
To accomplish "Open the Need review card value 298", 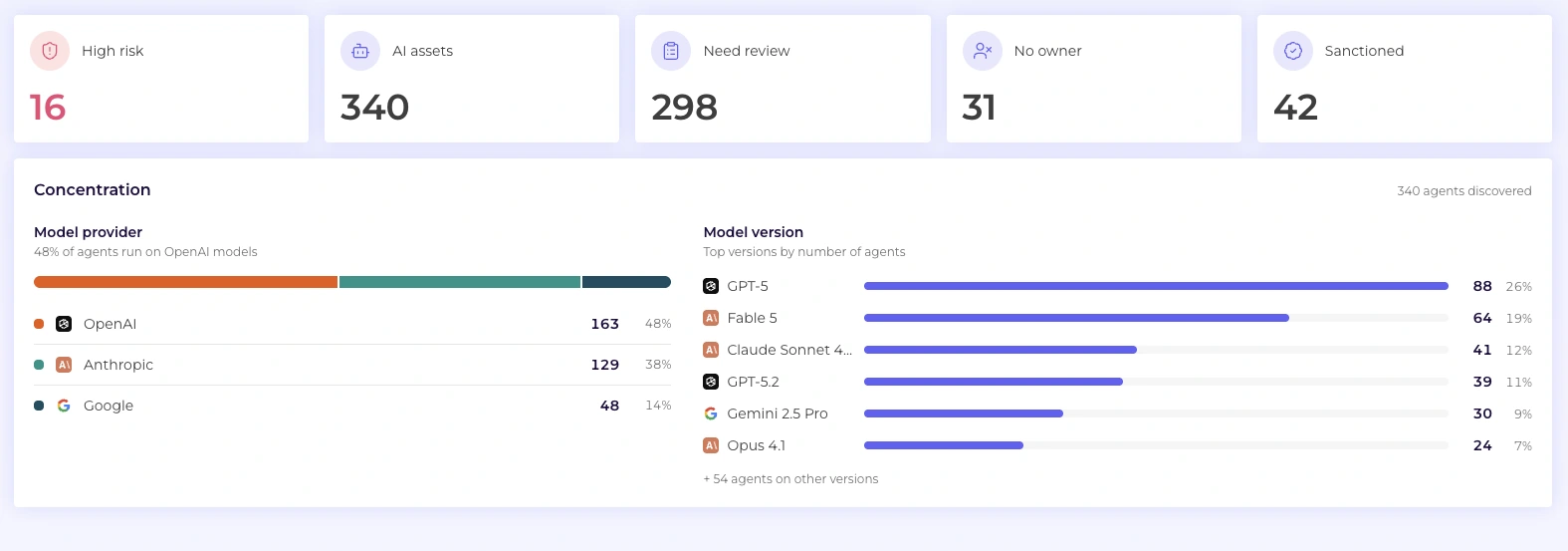I will (684, 108).
